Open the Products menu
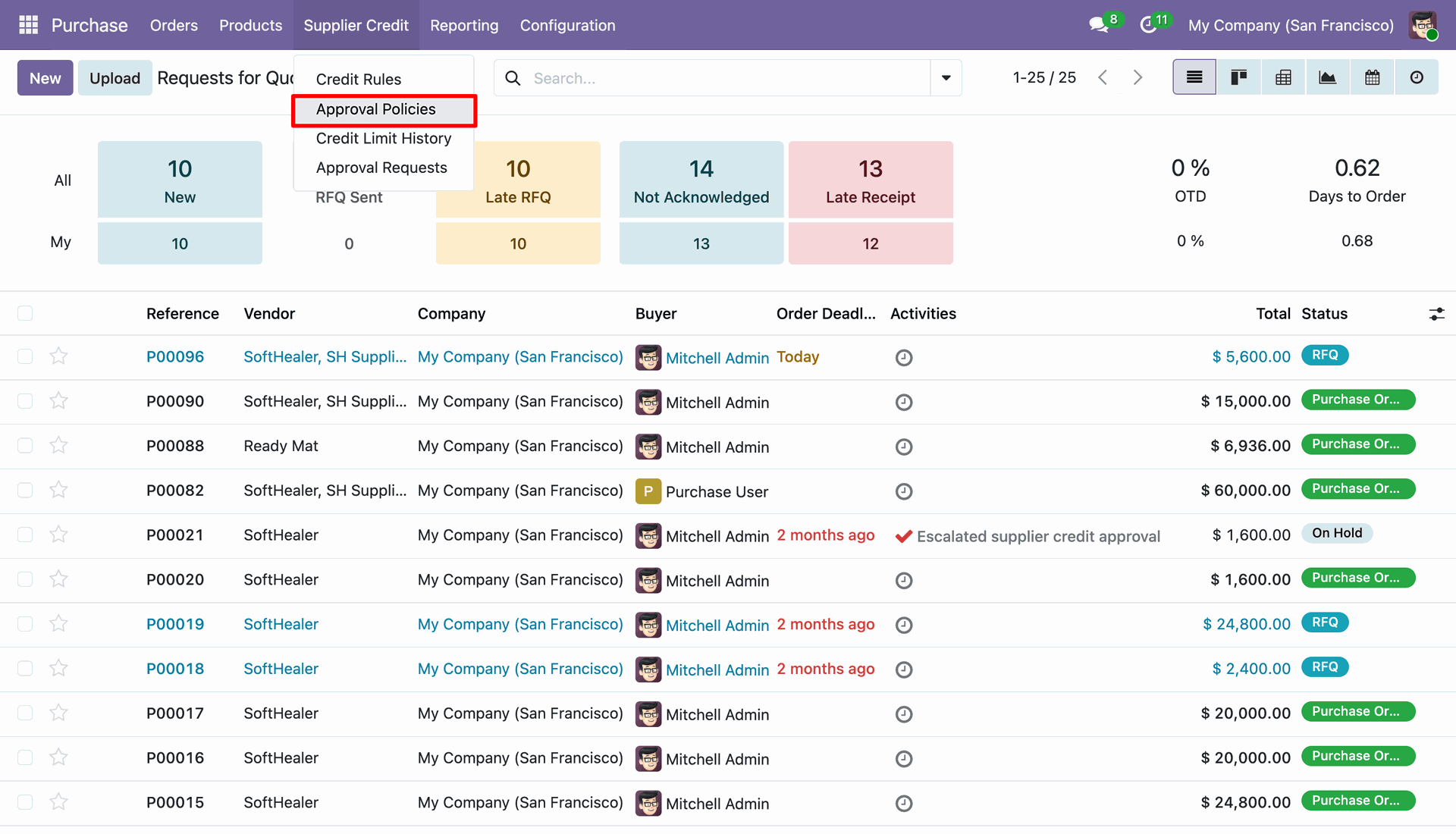 click(250, 25)
